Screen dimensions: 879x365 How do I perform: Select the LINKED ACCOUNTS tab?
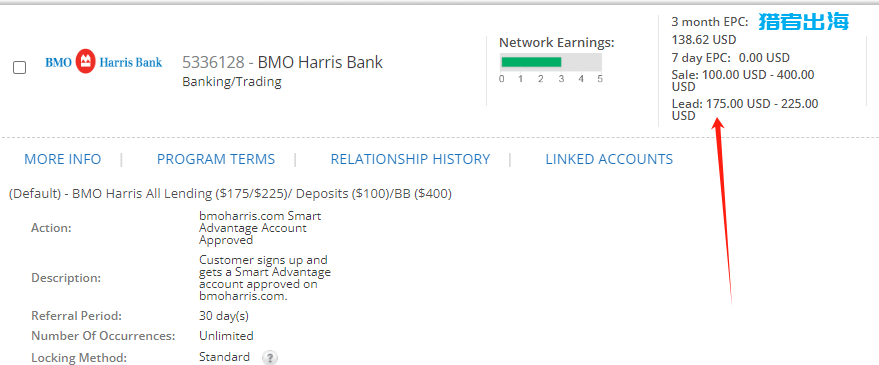point(609,159)
